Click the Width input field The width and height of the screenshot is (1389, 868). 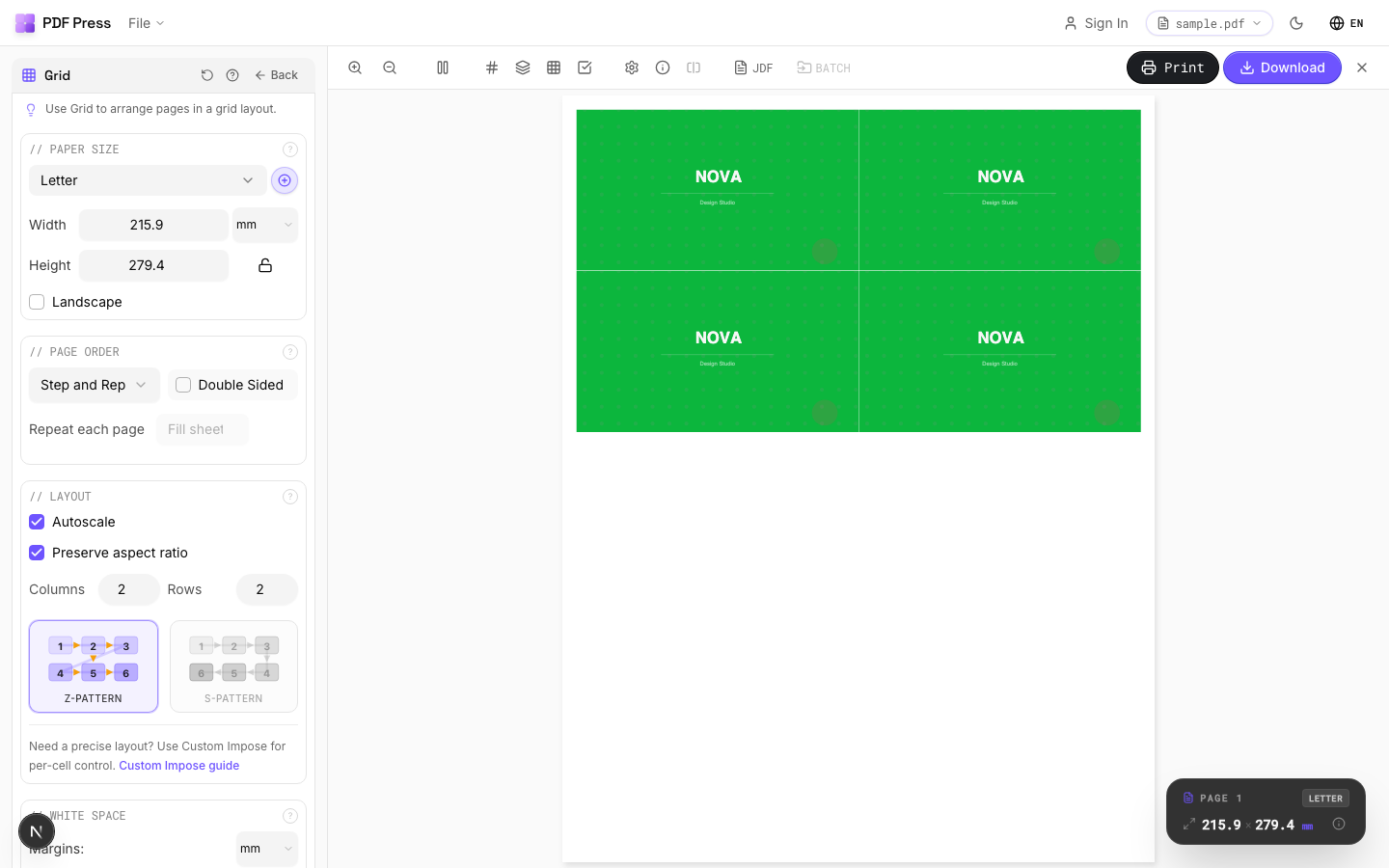(153, 225)
